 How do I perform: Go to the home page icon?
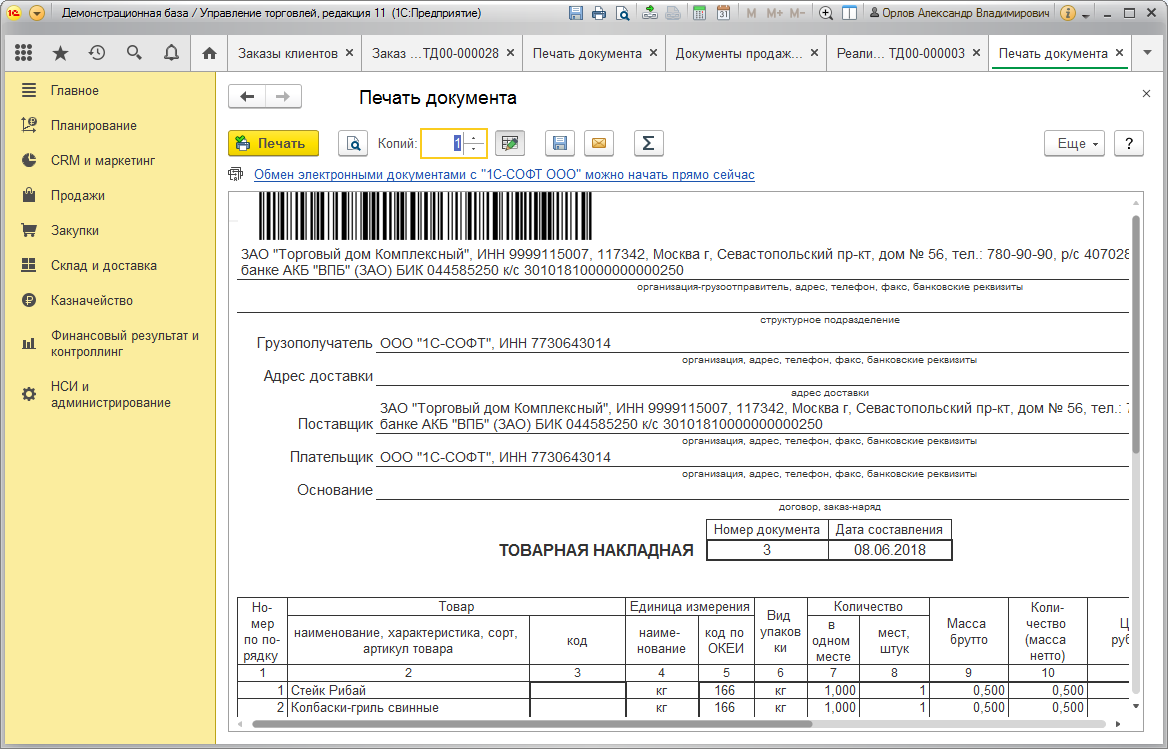(209, 53)
